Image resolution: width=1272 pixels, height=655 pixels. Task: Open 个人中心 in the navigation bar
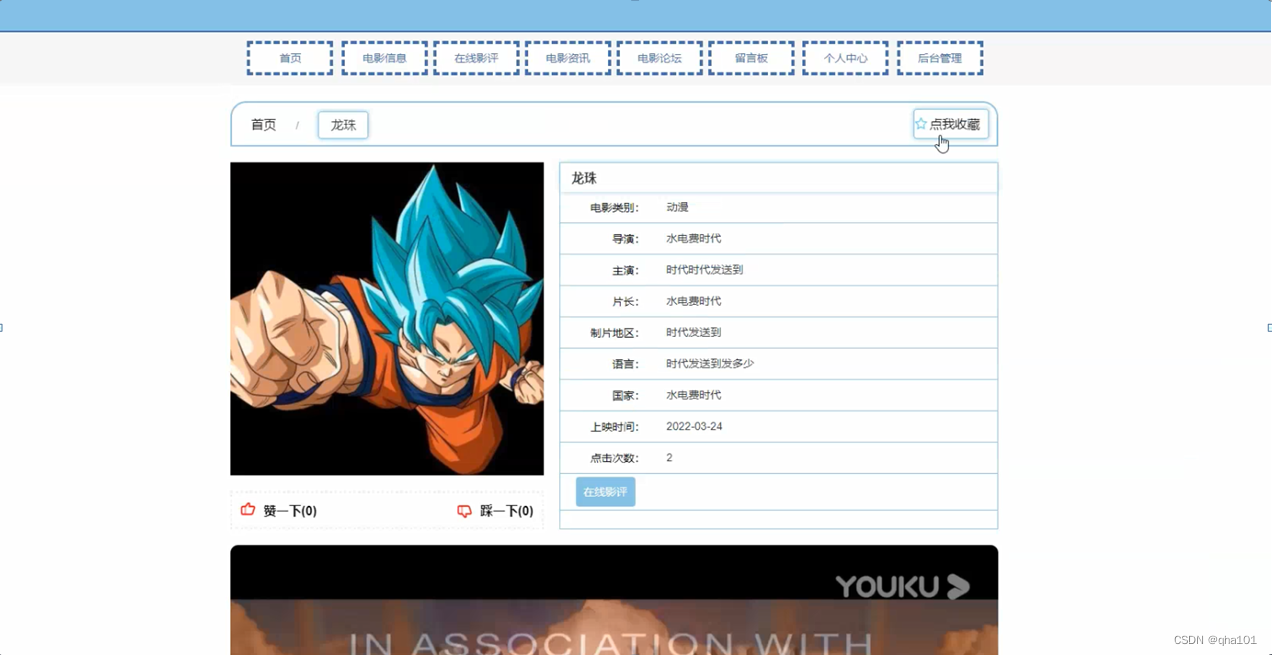tap(845, 58)
